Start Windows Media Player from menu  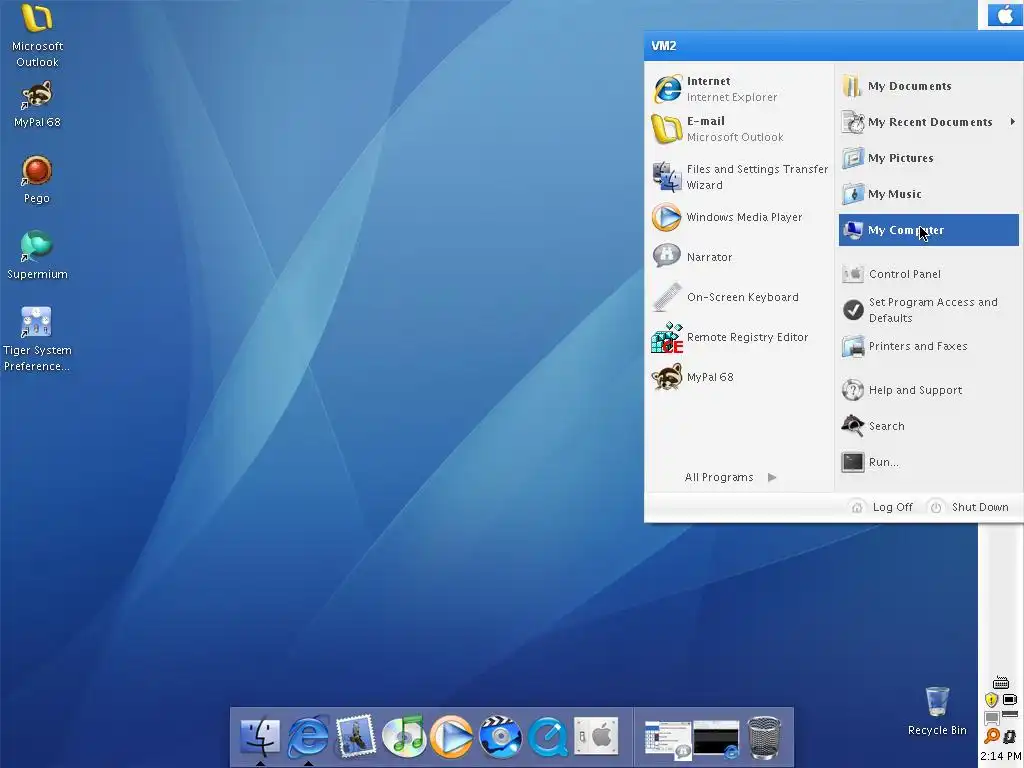(x=739, y=217)
